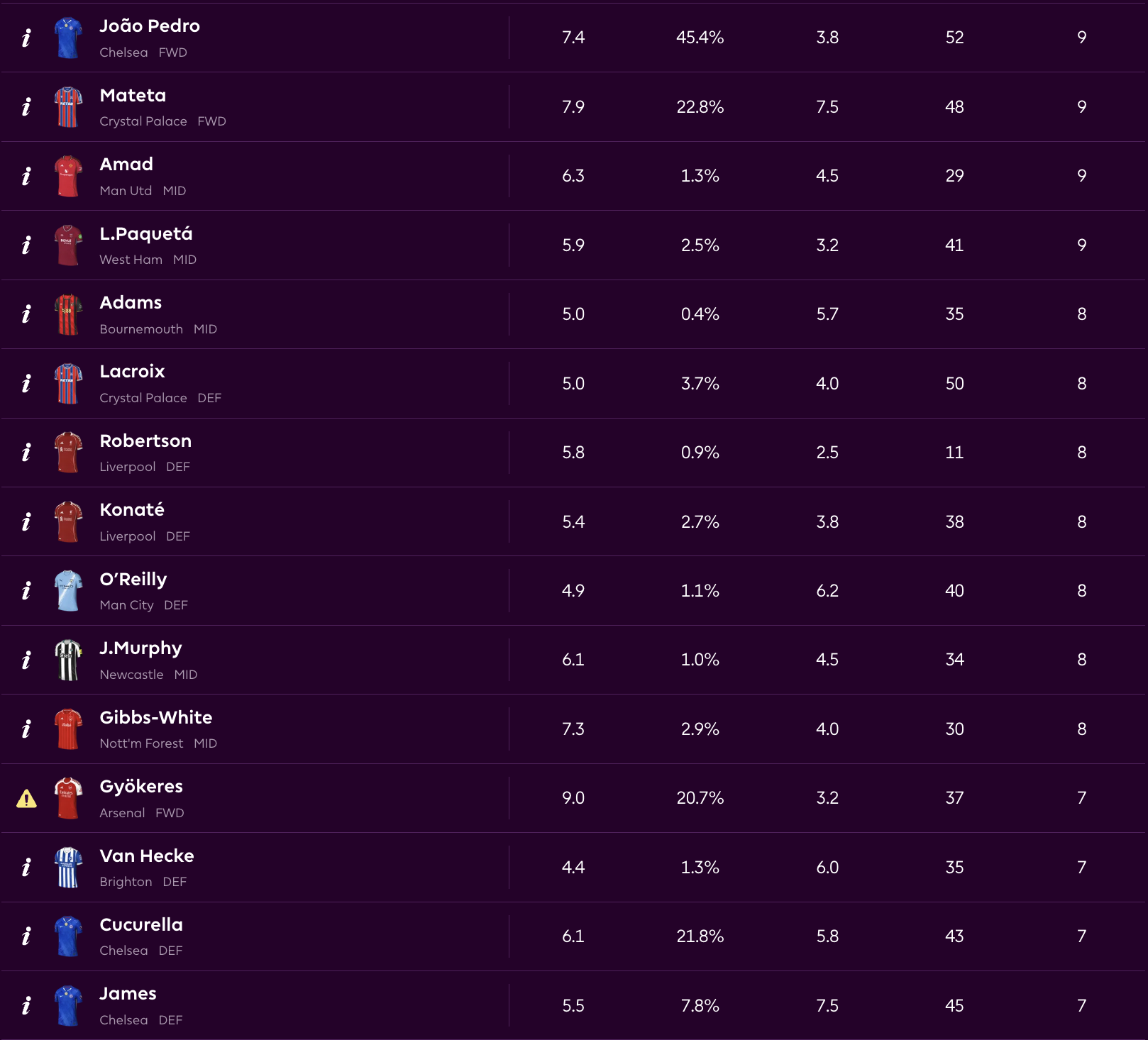This screenshot has height=1040, width=1148.
Task: Click Cucurella's Chelsea shirt image
Action: (68, 936)
